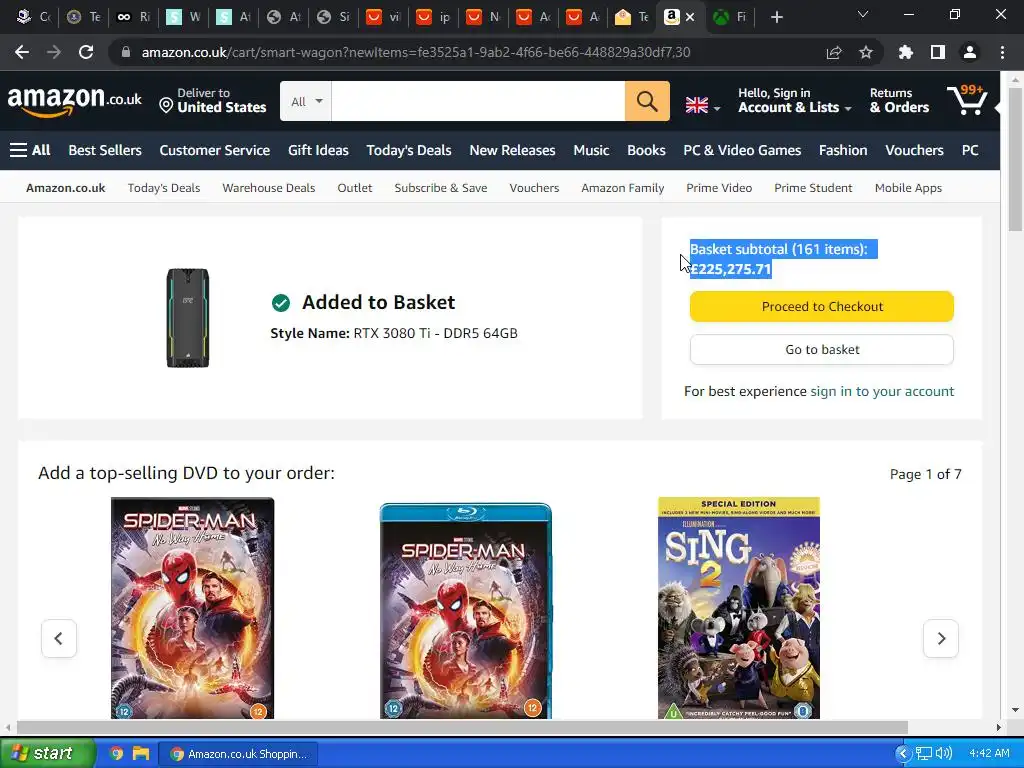Open the Music navigation item
This screenshot has height=768, width=1024.
pyautogui.click(x=591, y=150)
